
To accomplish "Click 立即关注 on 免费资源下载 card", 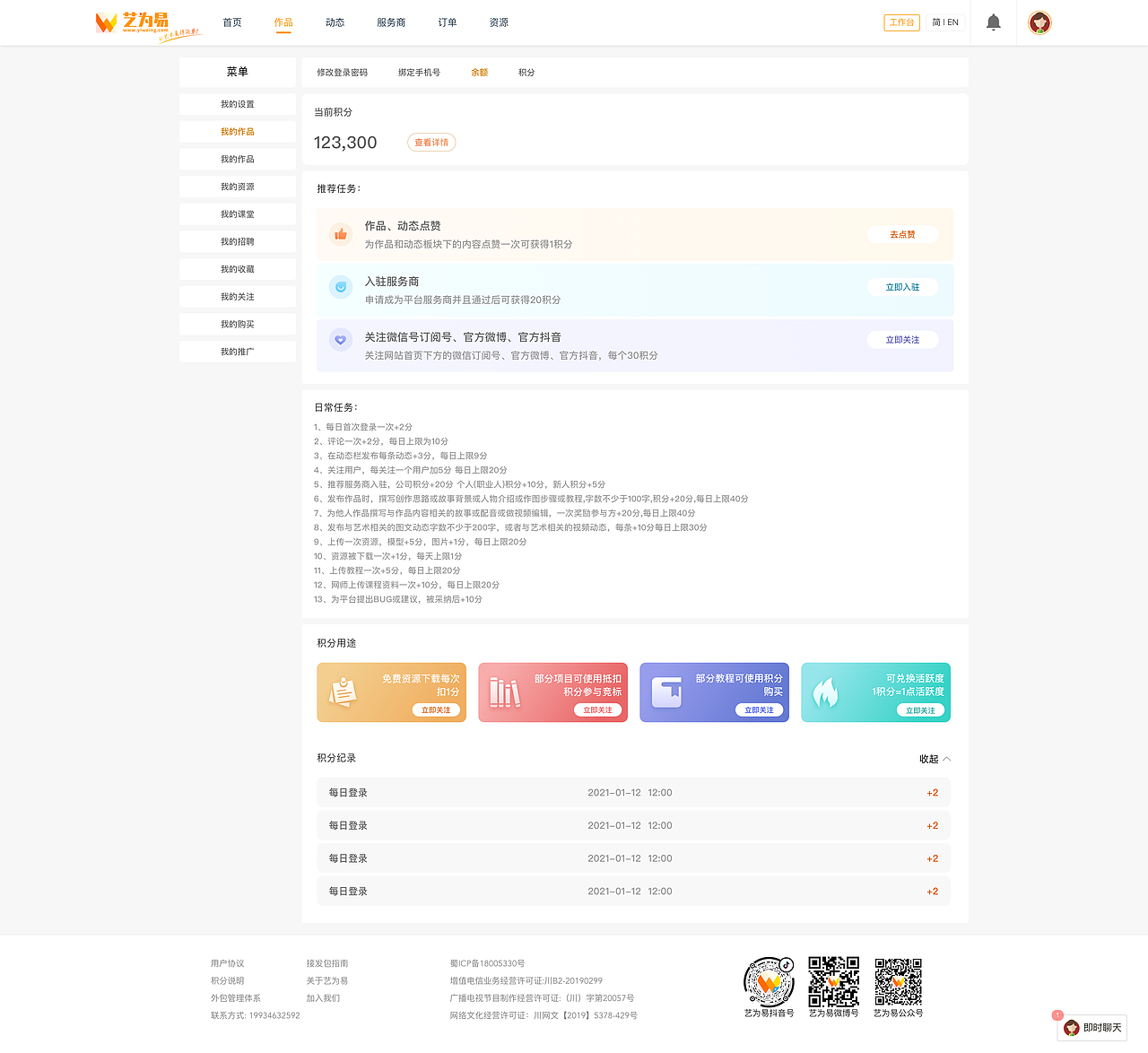I will point(436,710).
